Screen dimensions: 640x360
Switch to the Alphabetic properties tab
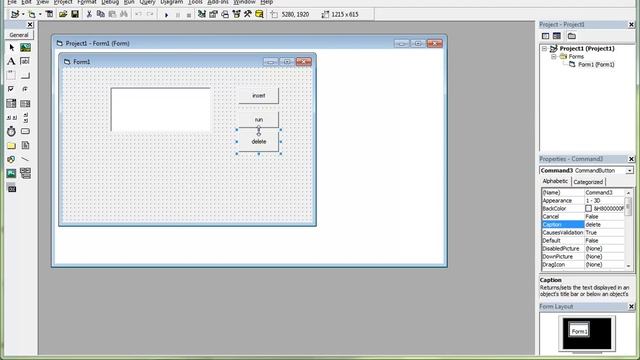tap(555, 181)
